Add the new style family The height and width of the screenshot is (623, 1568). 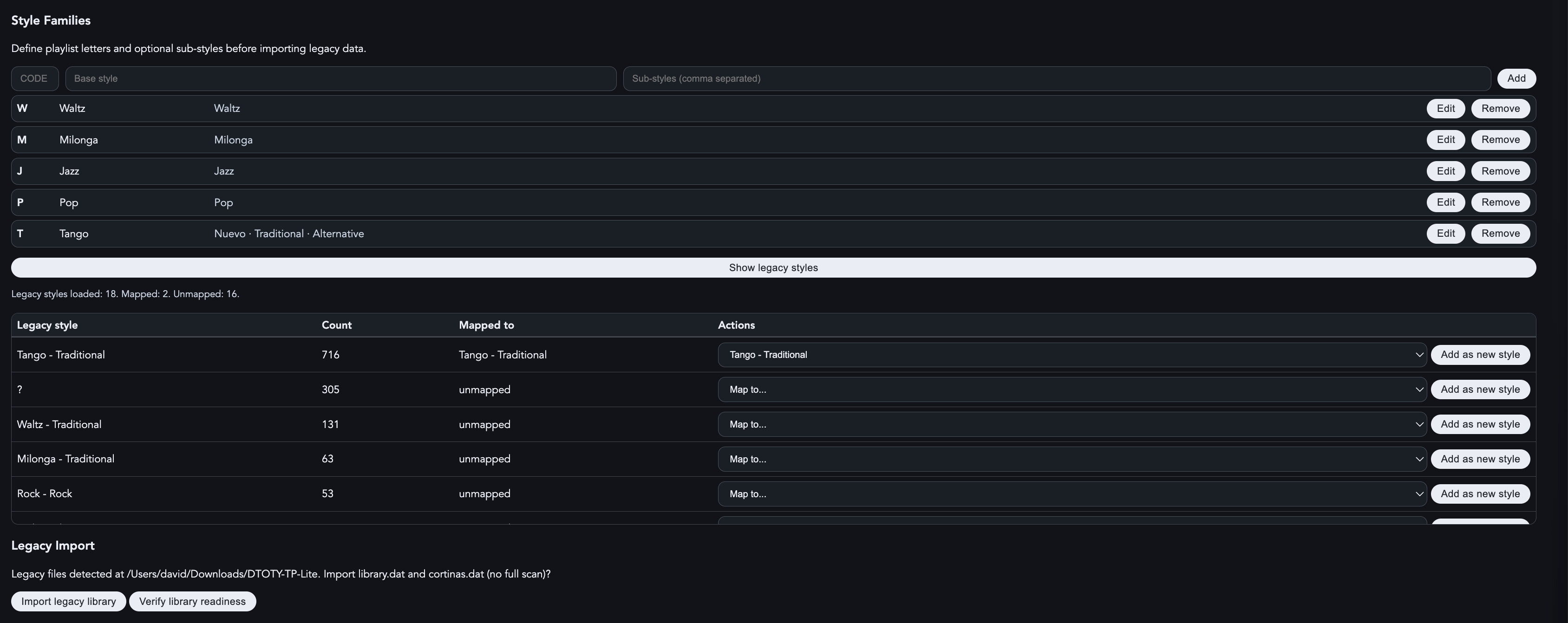[1516, 78]
